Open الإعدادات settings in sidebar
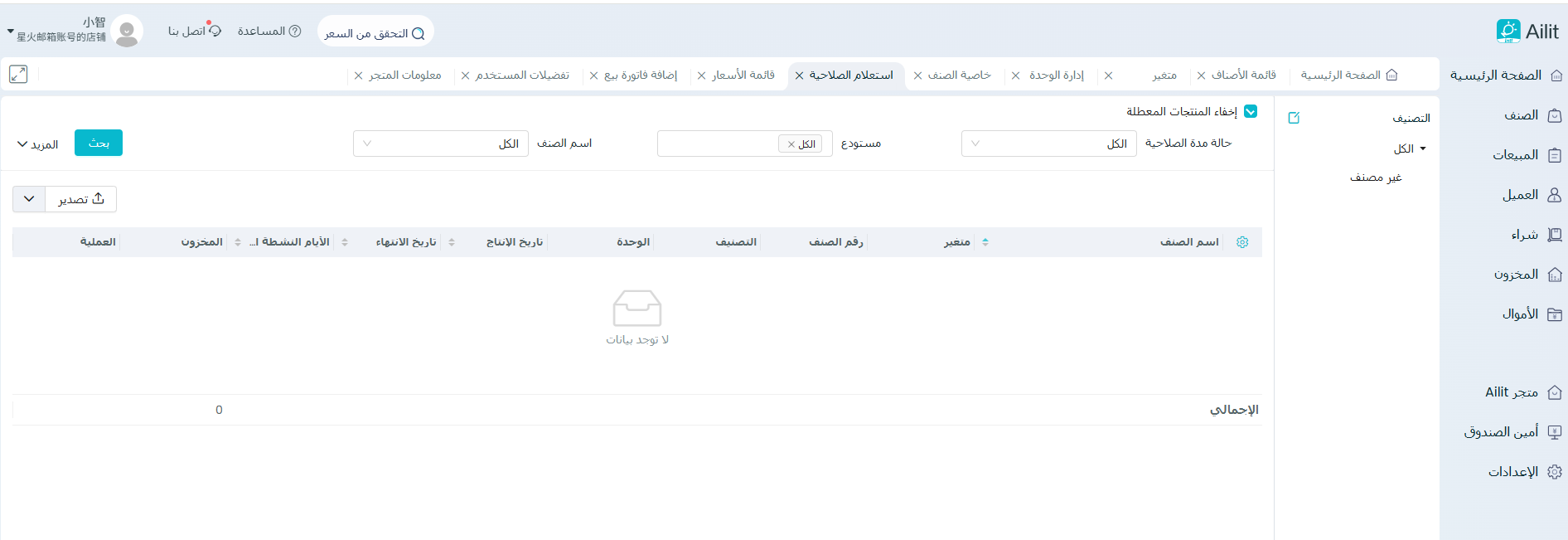 coord(1513,472)
